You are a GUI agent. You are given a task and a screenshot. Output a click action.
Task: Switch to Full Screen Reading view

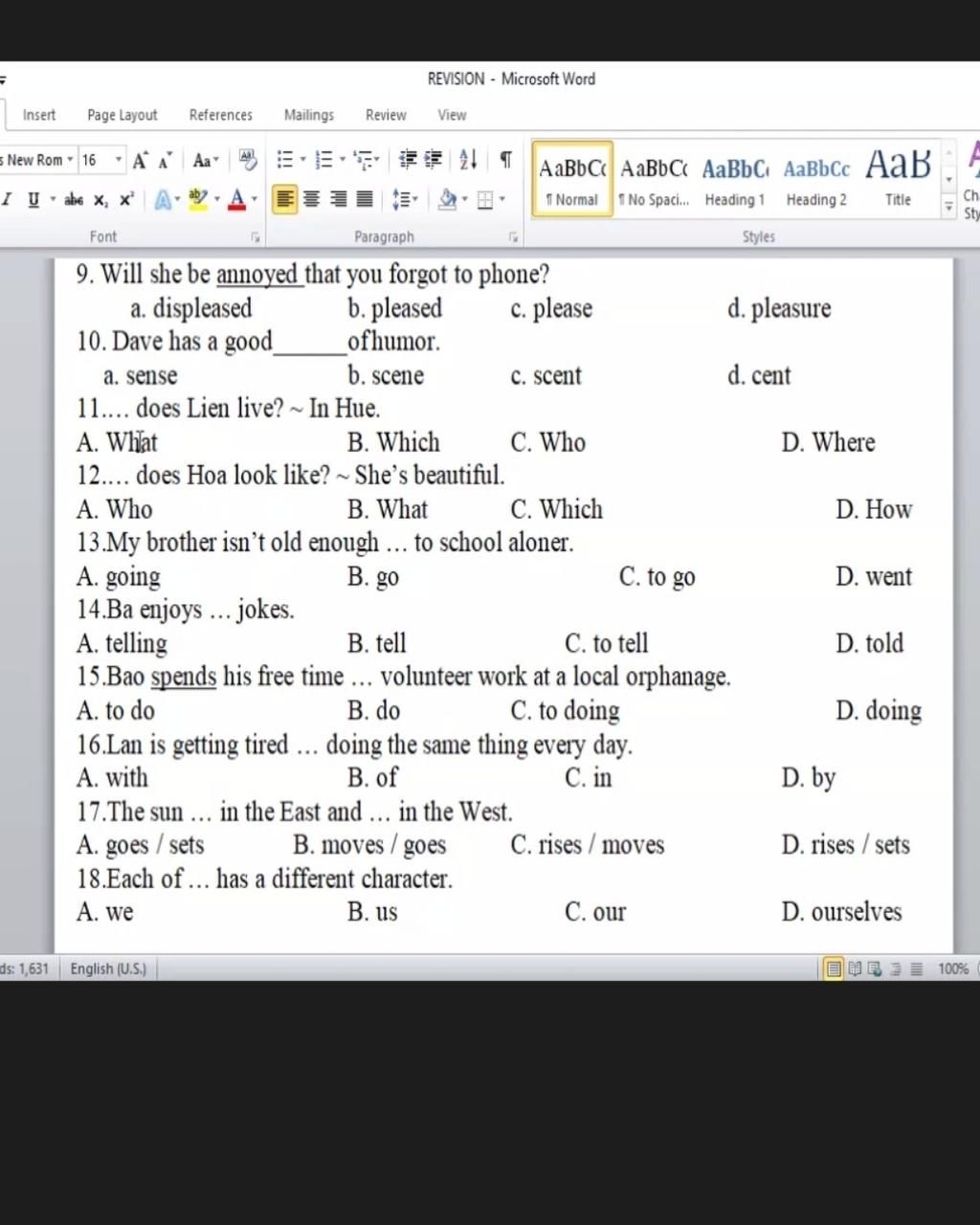(x=855, y=969)
